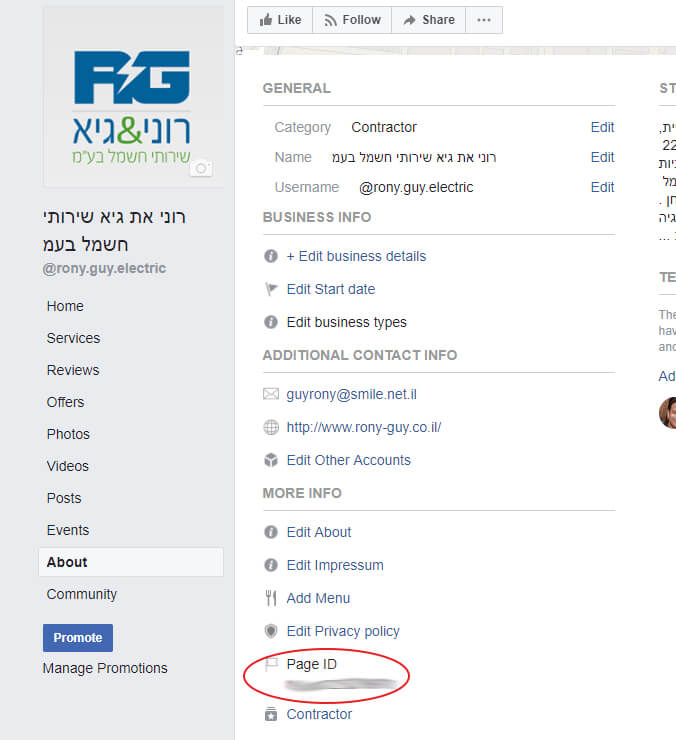Click the Hebrew page title in sidebar
The width and height of the screenshot is (676, 740).
[114, 230]
